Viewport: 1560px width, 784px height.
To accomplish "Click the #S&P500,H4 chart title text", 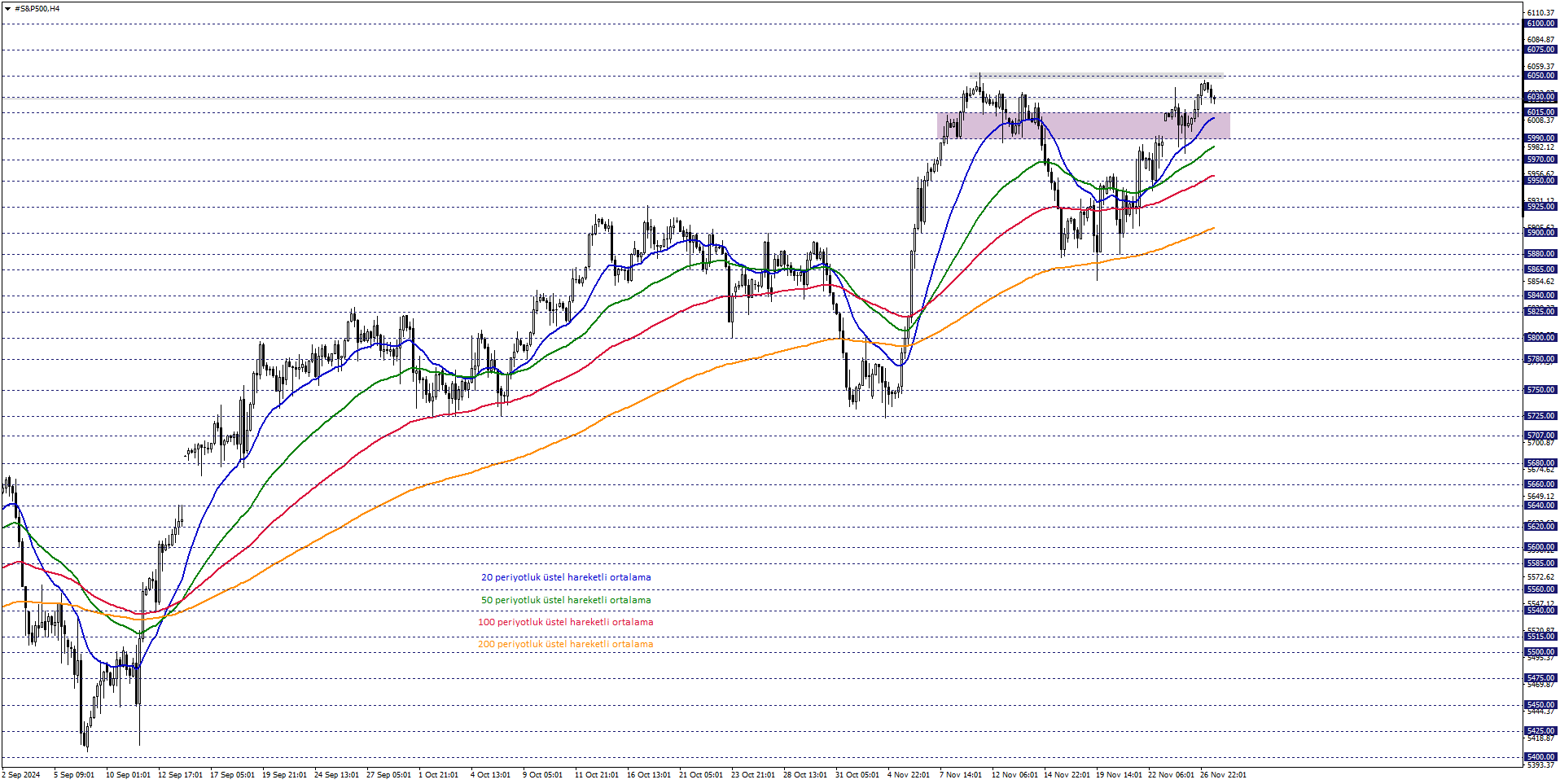I will pyautogui.click(x=37, y=9).
